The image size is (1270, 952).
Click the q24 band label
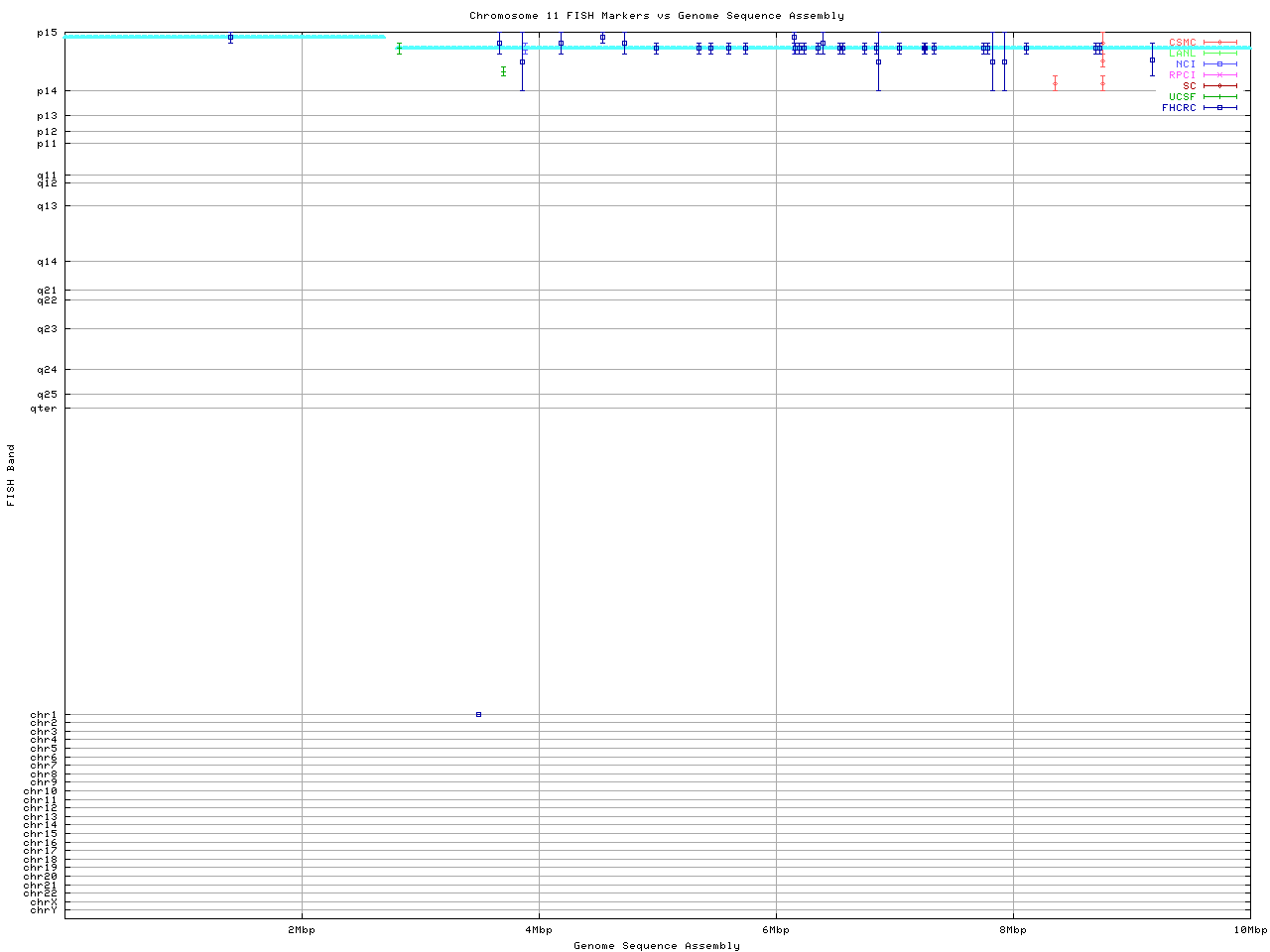point(47,370)
